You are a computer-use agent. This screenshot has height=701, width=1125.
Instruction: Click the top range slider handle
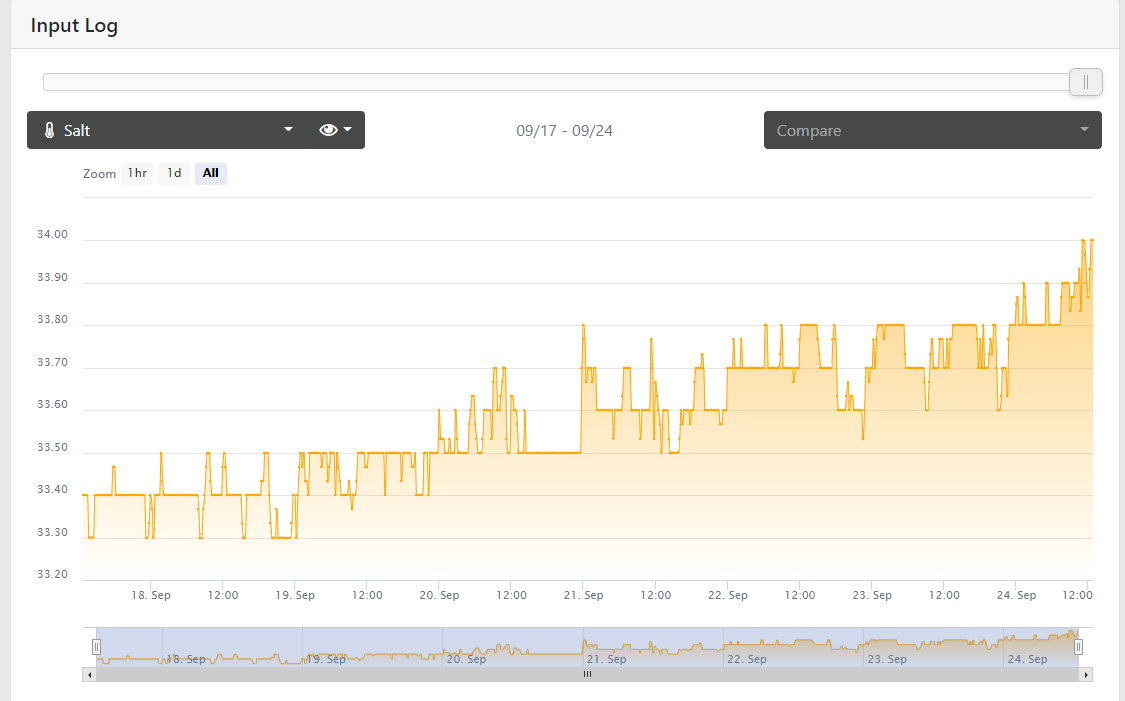click(1086, 82)
